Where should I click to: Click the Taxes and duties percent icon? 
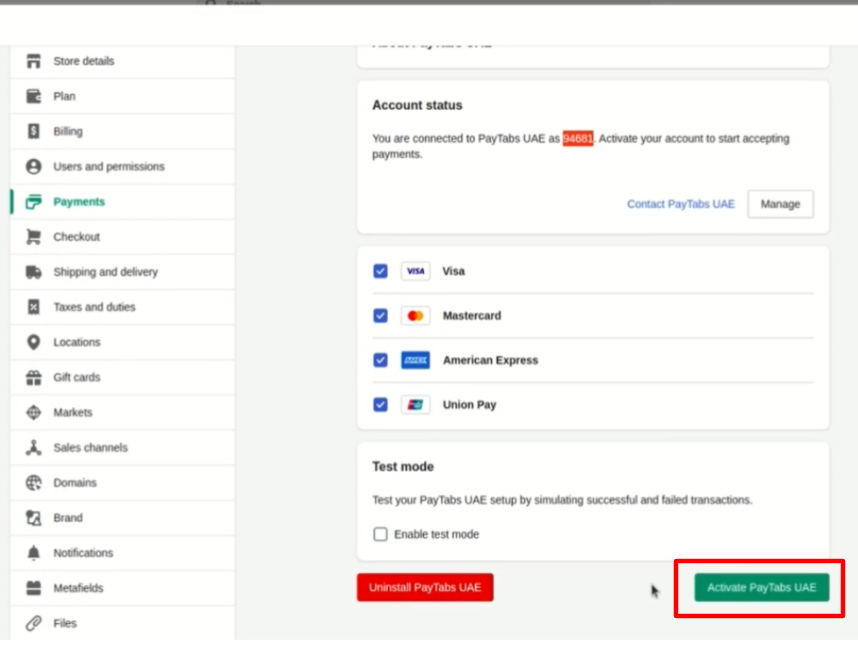click(x=33, y=307)
